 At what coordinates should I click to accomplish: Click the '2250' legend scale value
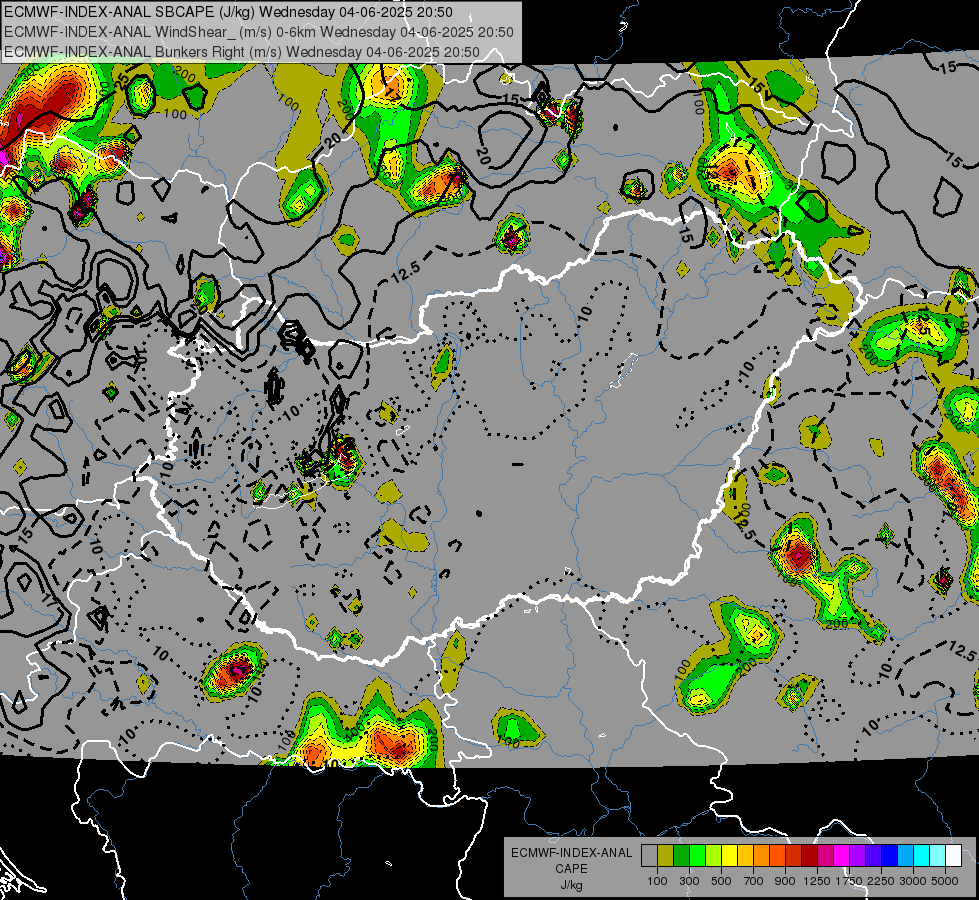tap(881, 881)
